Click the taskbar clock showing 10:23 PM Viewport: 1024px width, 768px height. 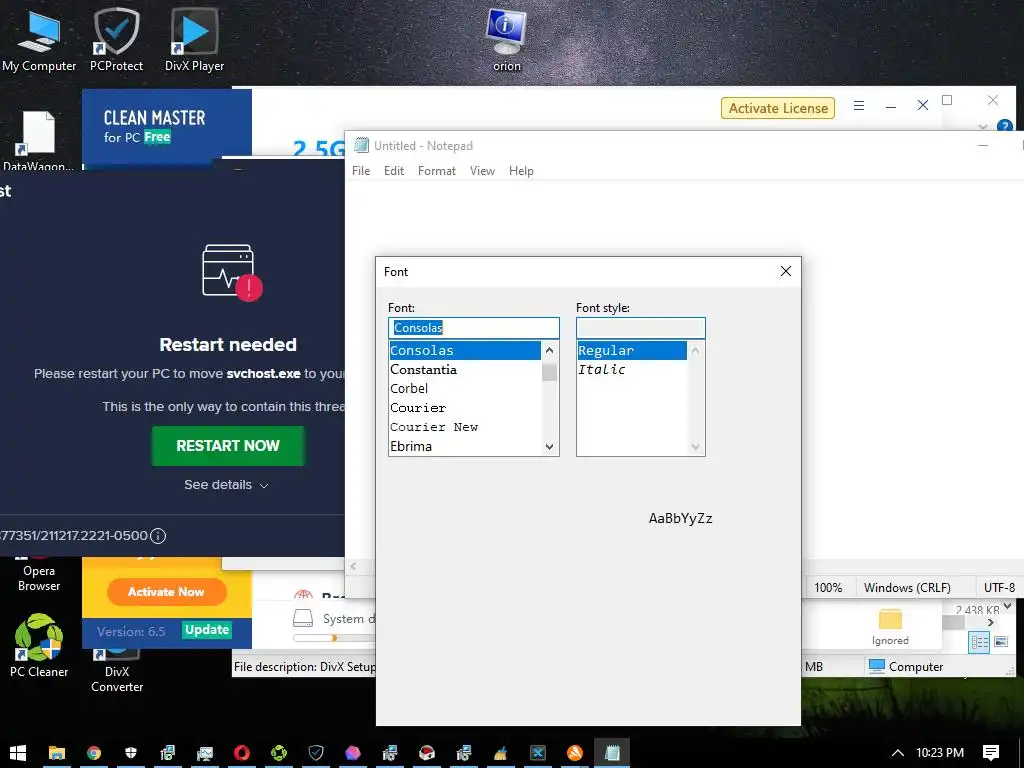[x=940, y=753]
